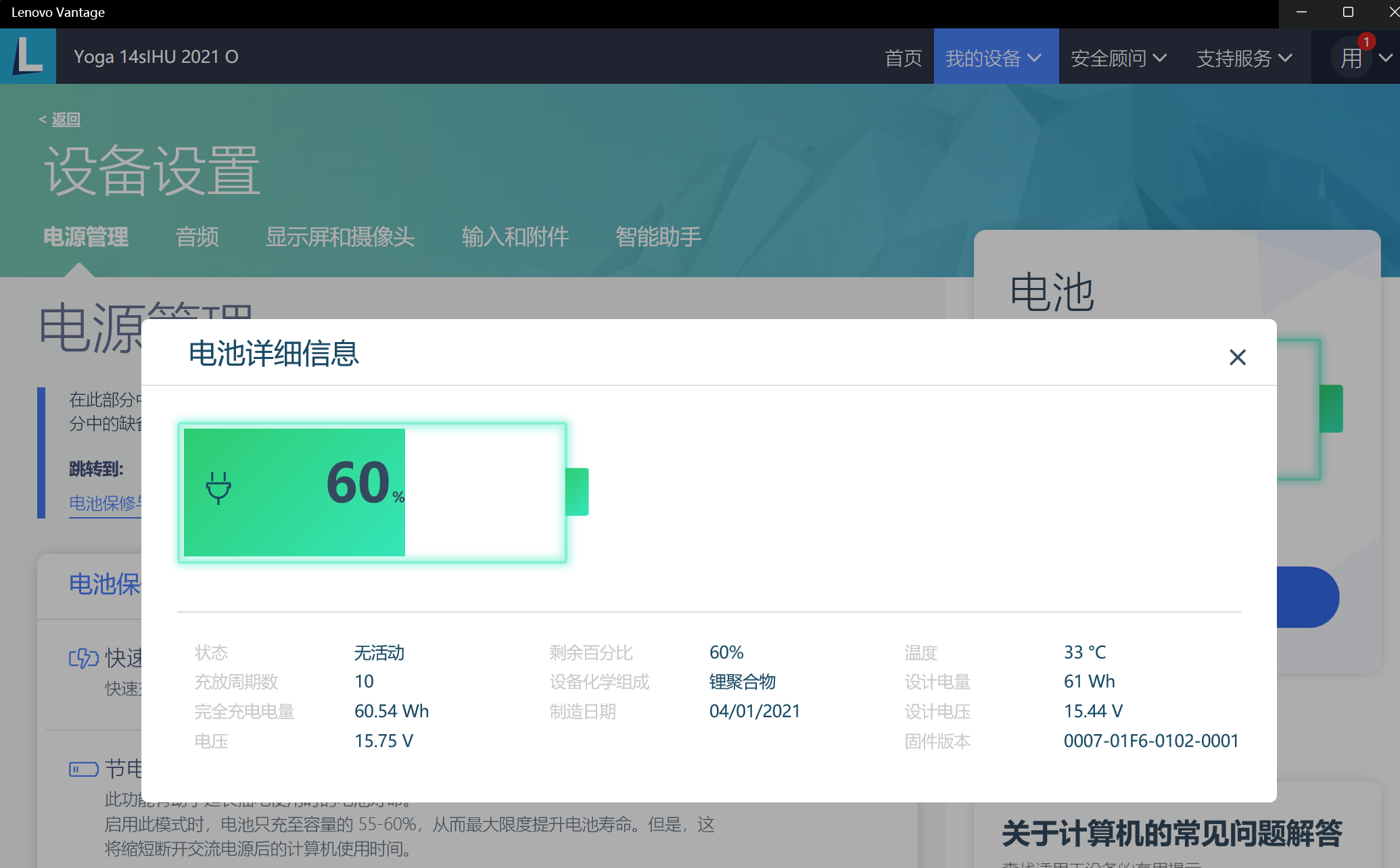Click the 04/01/2021 manufacture date
Image resolution: width=1400 pixels, height=868 pixels.
[x=755, y=711]
